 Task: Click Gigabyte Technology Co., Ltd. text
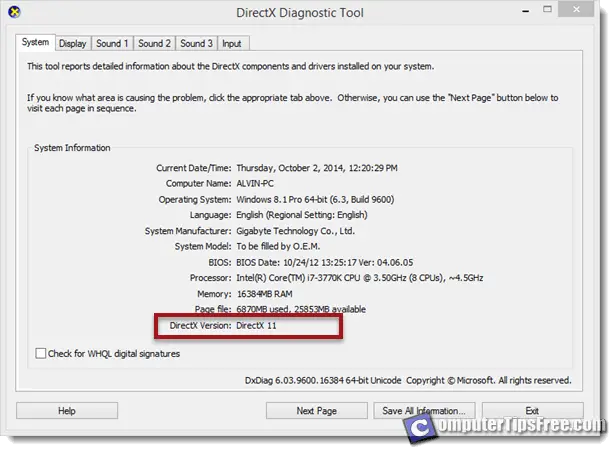click(x=295, y=231)
